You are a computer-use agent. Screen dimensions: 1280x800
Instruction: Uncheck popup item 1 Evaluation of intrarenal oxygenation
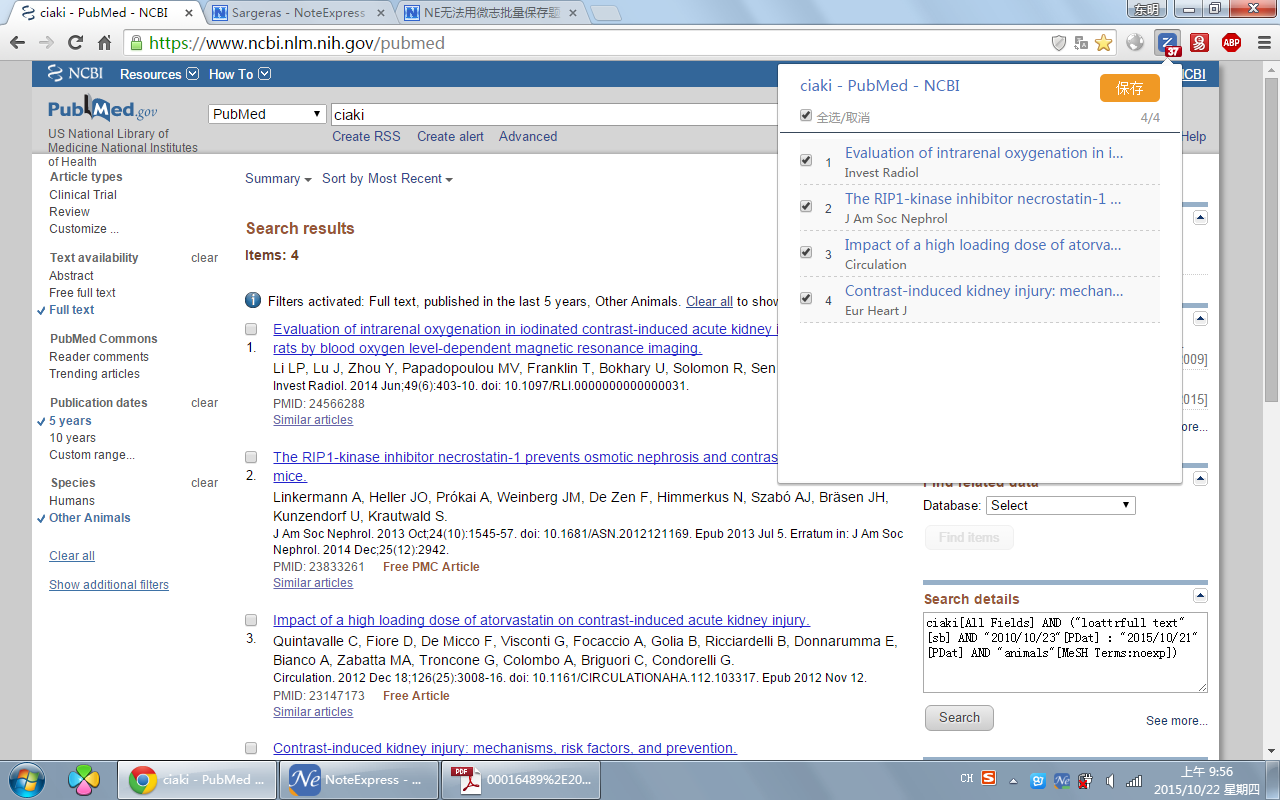click(x=806, y=160)
